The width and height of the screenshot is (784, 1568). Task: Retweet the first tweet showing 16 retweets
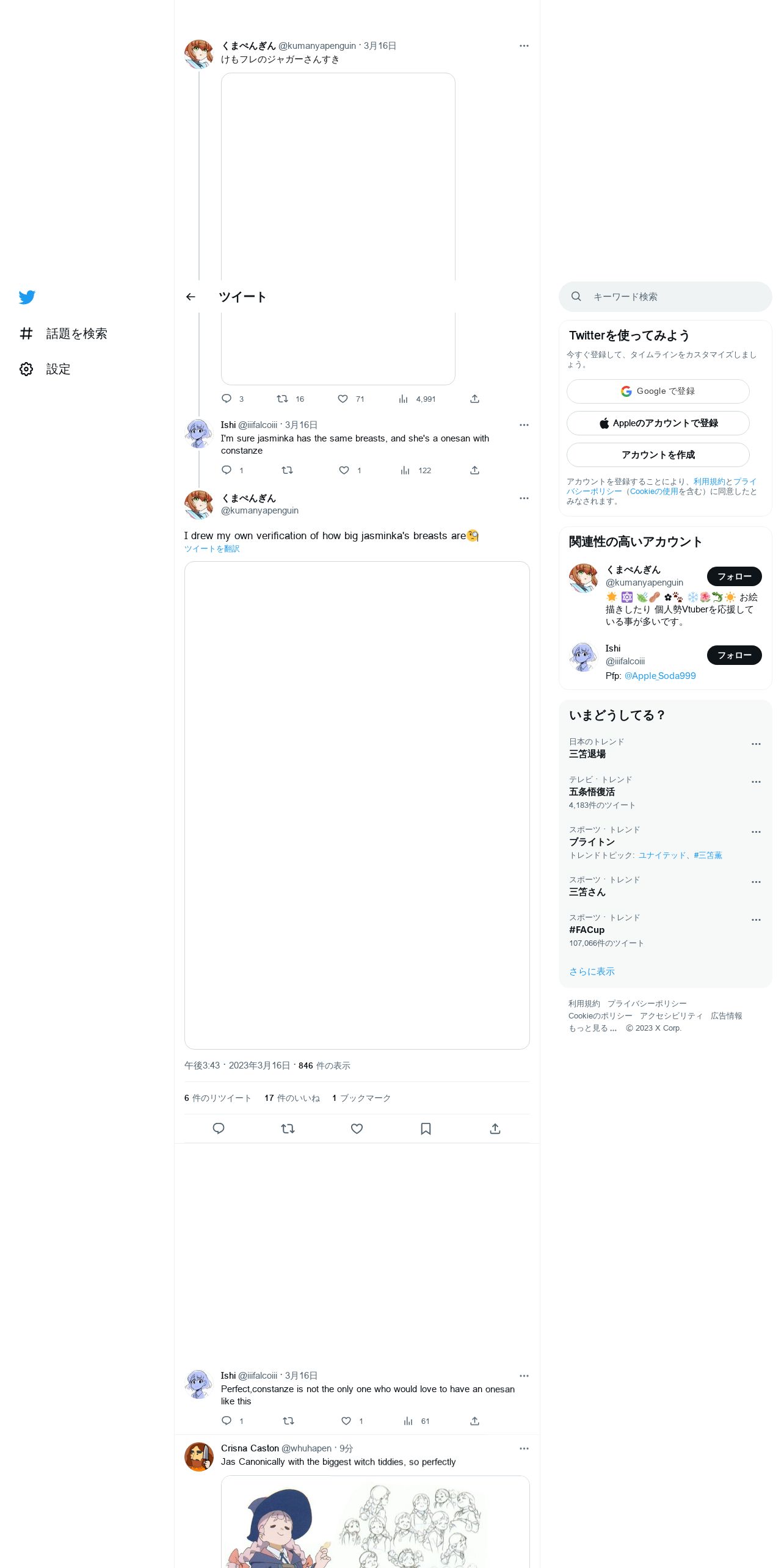click(290, 399)
